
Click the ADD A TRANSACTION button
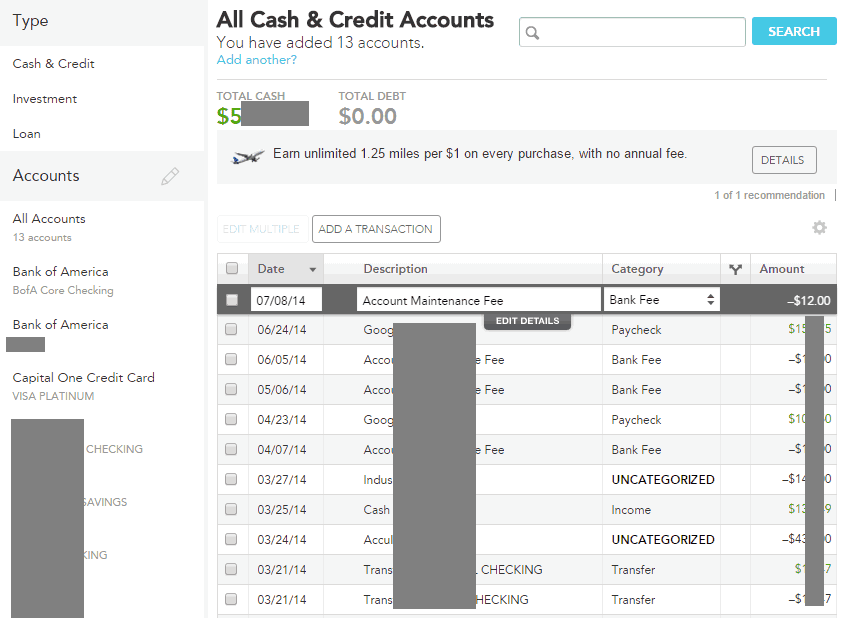point(375,228)
